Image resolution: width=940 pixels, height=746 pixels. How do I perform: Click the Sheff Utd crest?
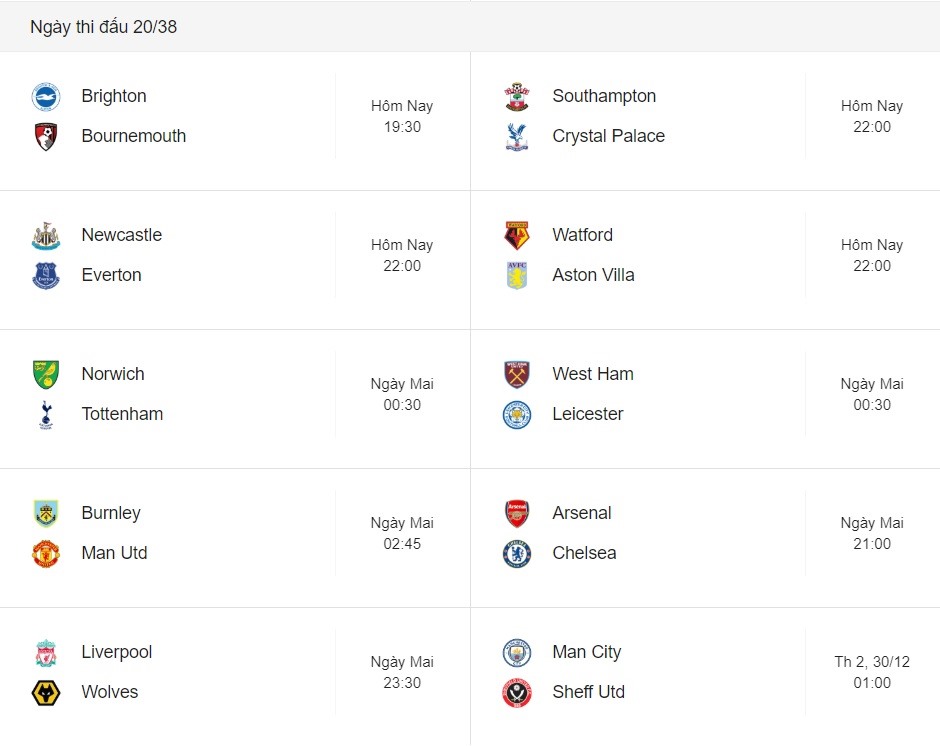[516, 693]
